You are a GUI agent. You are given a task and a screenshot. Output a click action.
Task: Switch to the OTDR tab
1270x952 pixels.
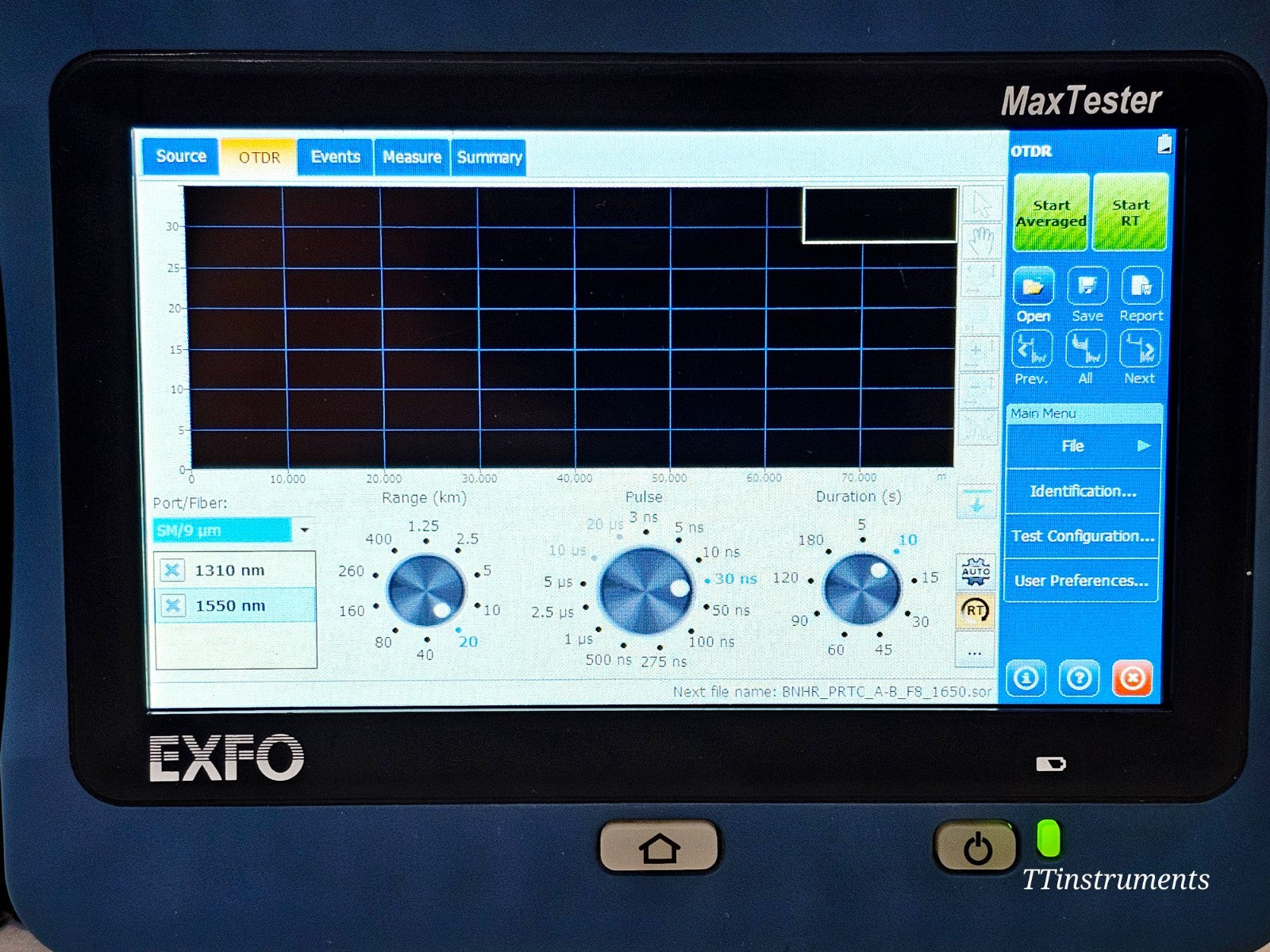click(x=260, y=157)
